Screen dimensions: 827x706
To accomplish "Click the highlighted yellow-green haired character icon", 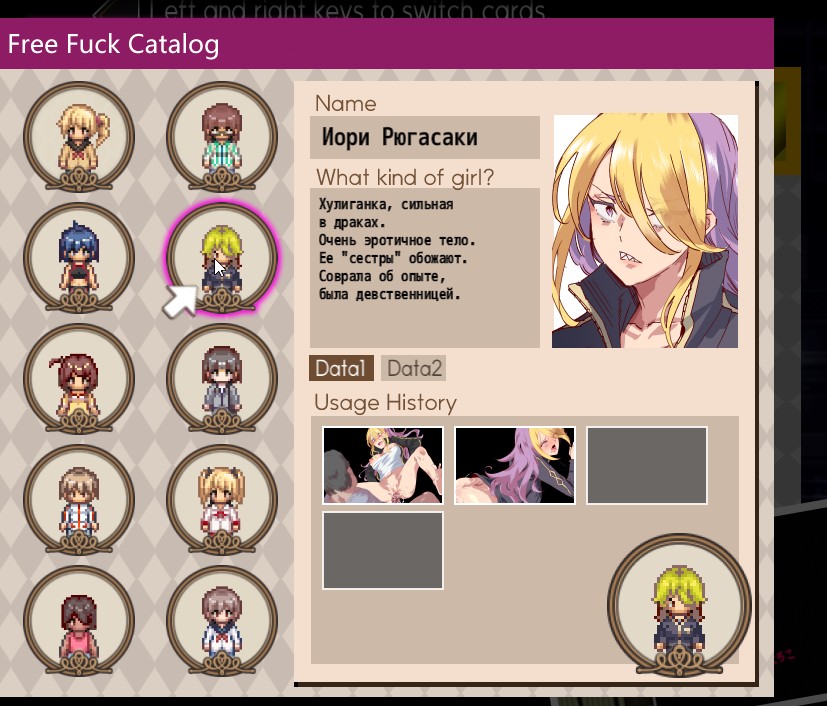I will 222,258.
